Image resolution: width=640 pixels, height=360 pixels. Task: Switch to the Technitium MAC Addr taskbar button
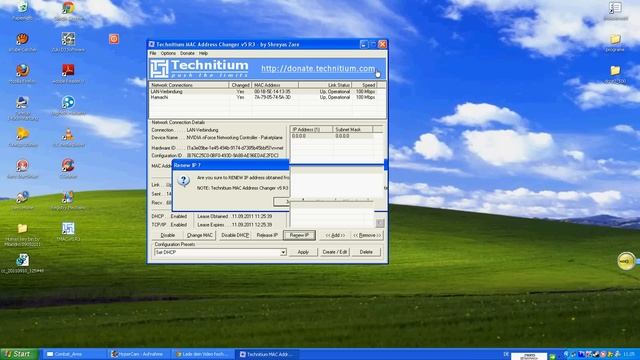[267, 354]
